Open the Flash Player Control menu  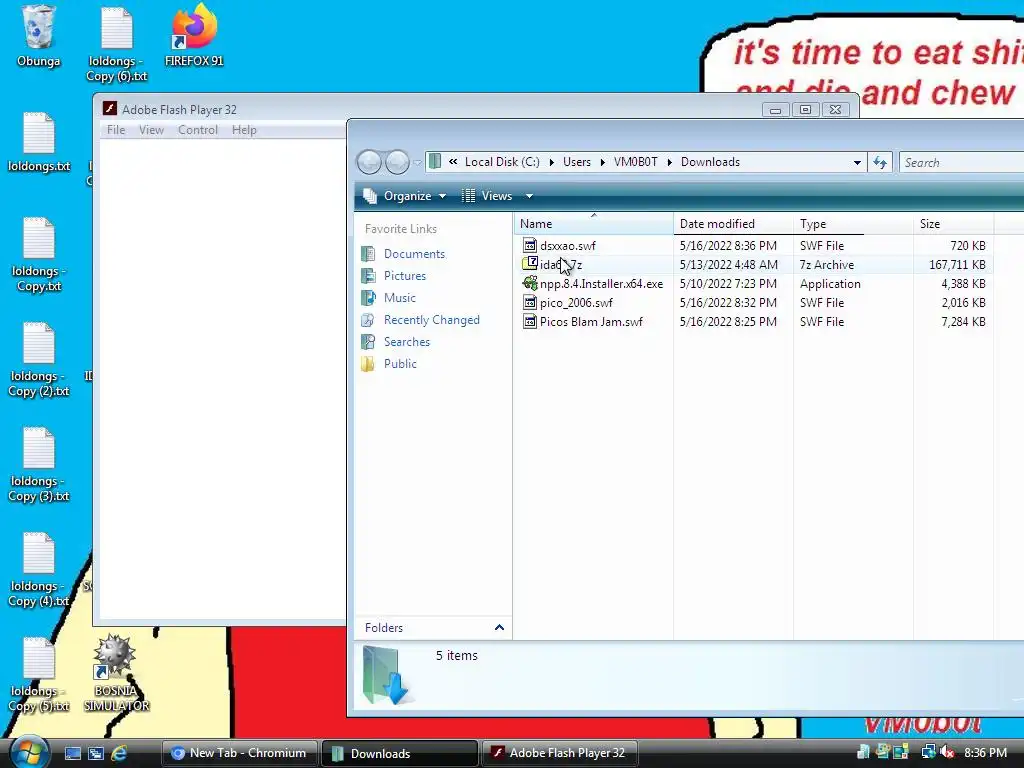198,130
